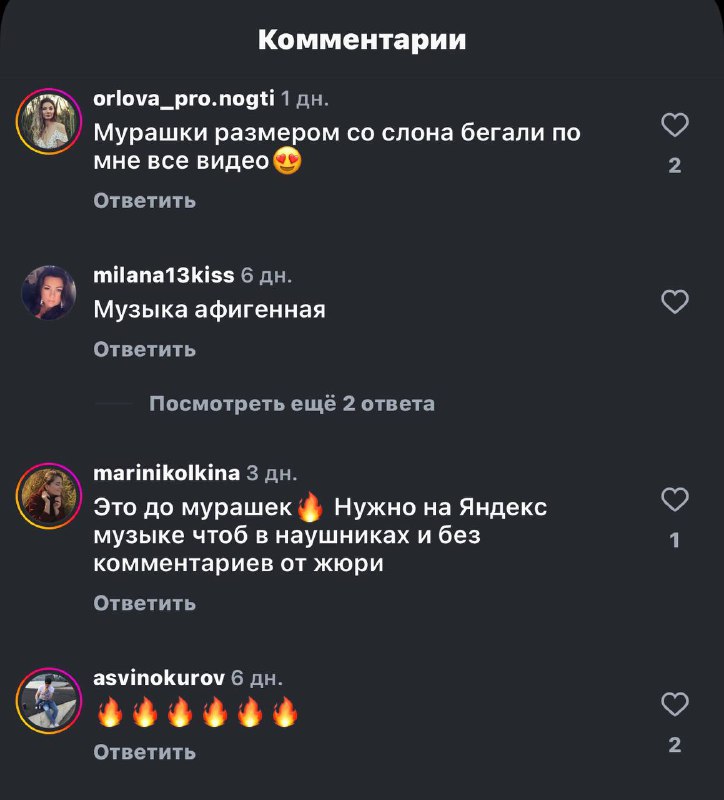Image resolution: width=724 pixels, height=800 pixels.
Task: Open milana13kiss's avatar
Action: (x=48, y=293)
